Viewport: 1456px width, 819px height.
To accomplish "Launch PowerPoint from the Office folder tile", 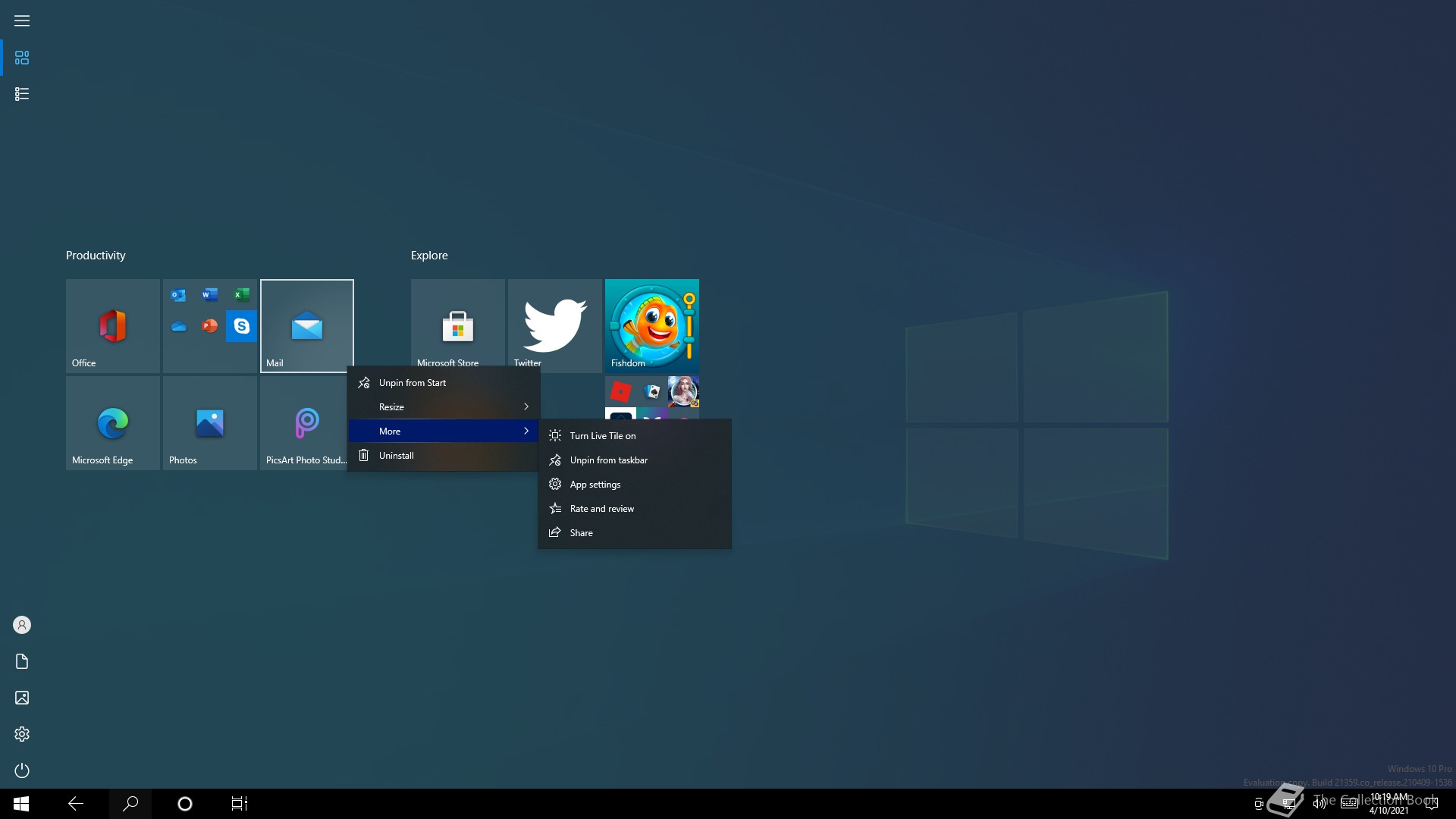I will coord(210,326).
